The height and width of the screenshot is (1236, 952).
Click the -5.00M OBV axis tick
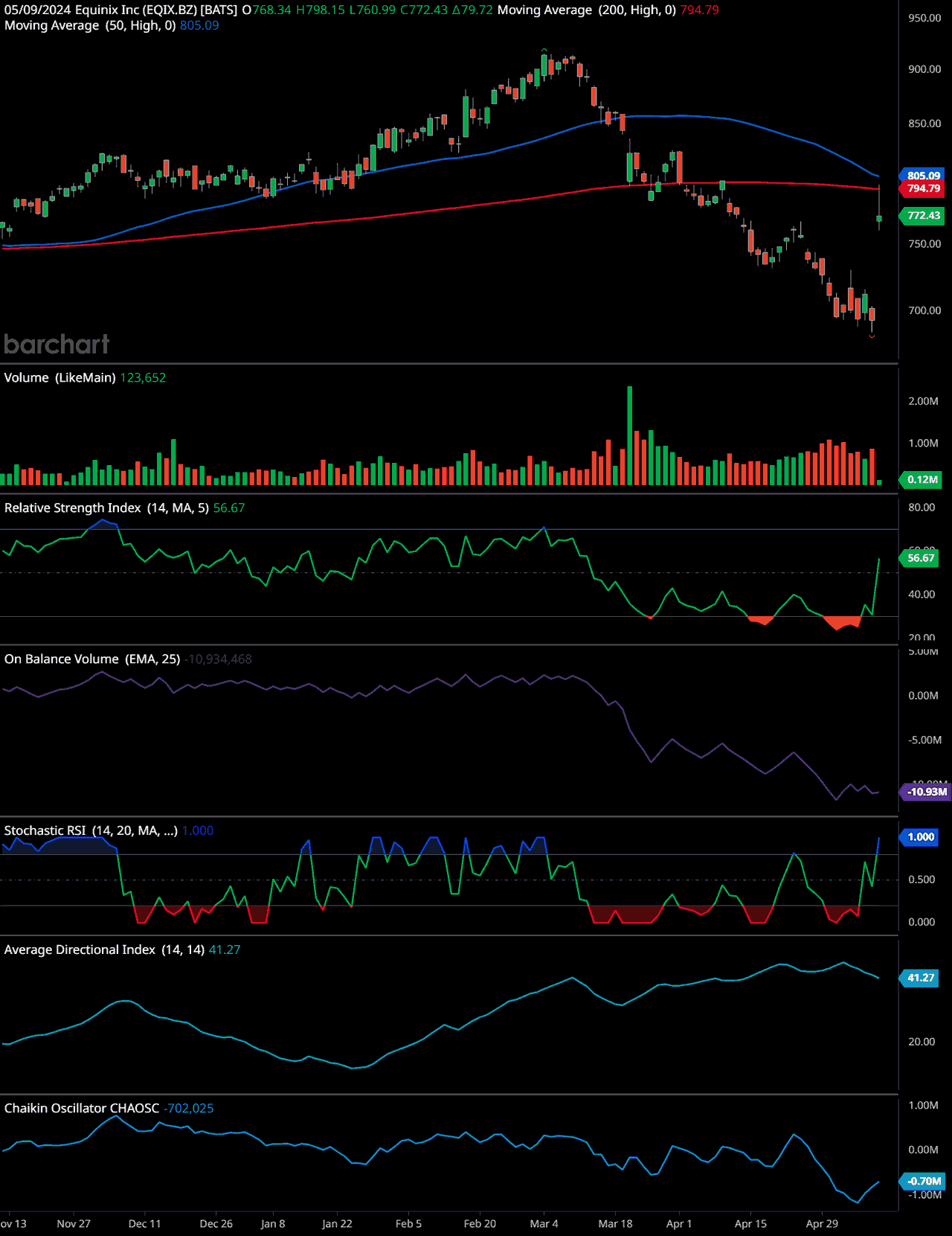924,740
